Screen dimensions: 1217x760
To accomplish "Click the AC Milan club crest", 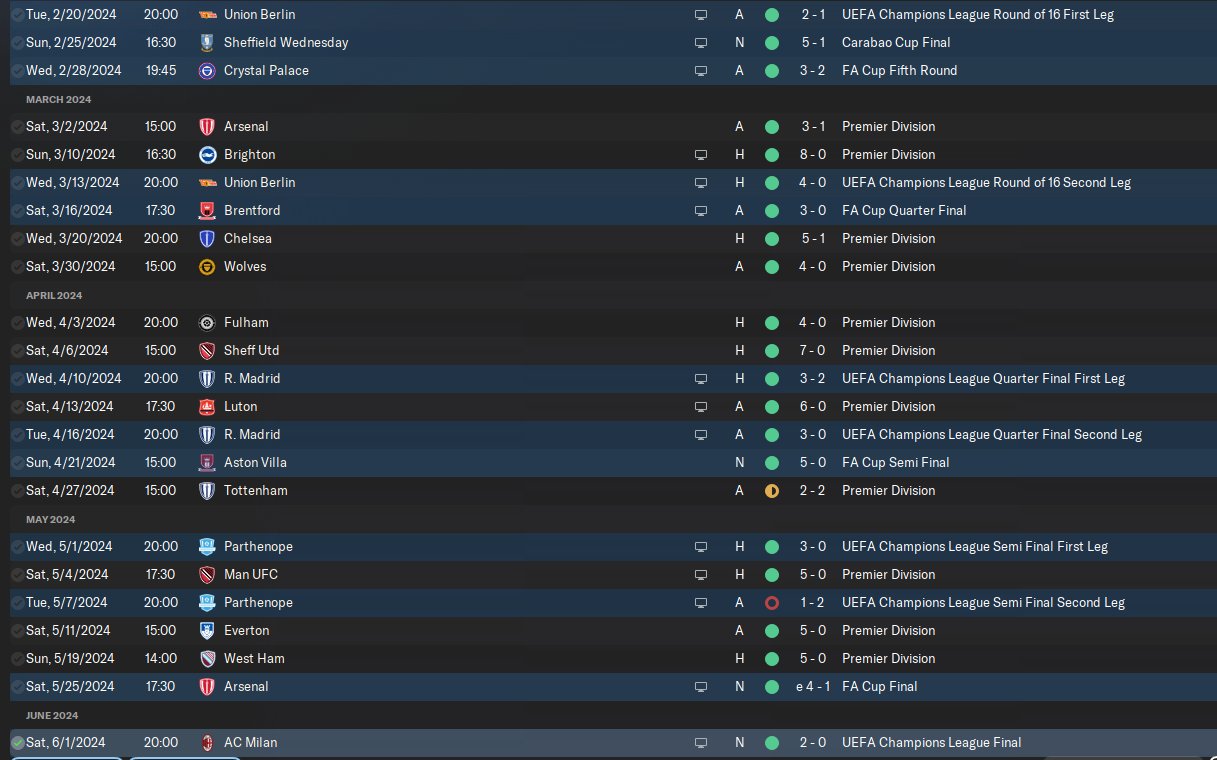I will coord(207,743).
